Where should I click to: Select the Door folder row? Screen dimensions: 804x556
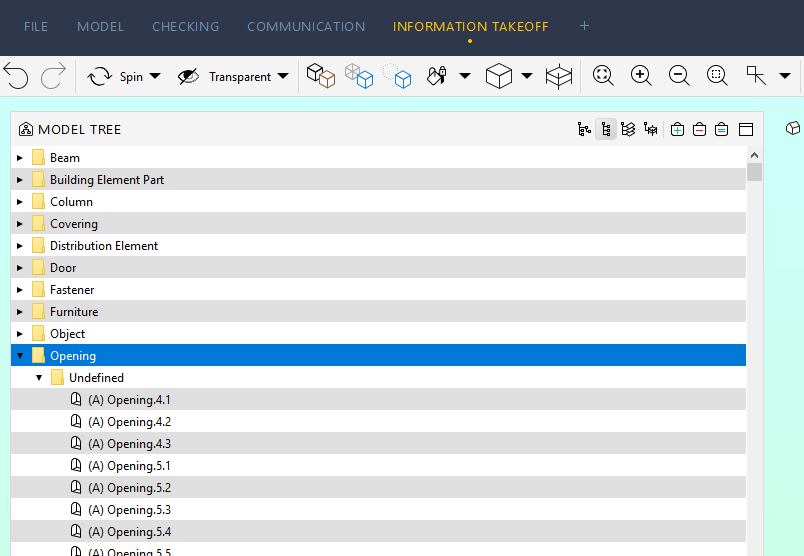[378, 268]
